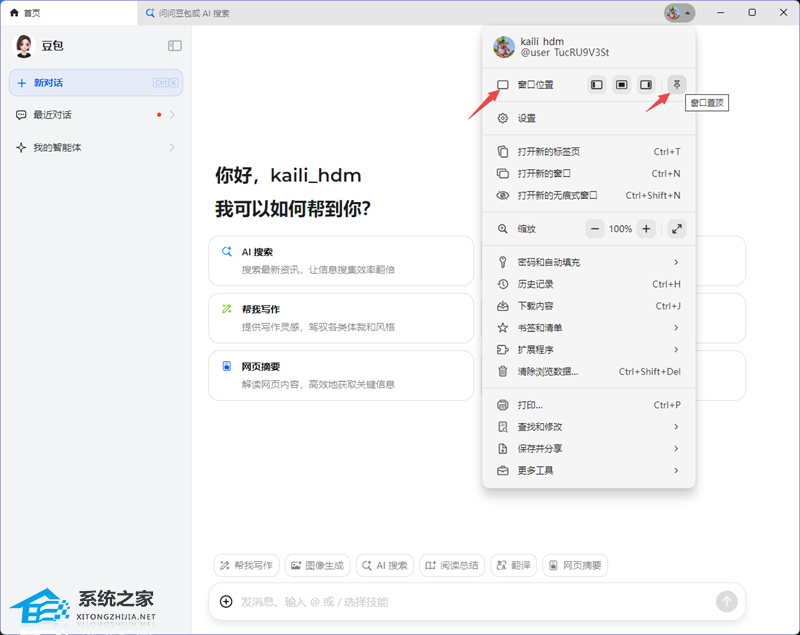Click AI 搜索 skill chip above input
800x635 pixels.
coord(385,565)
